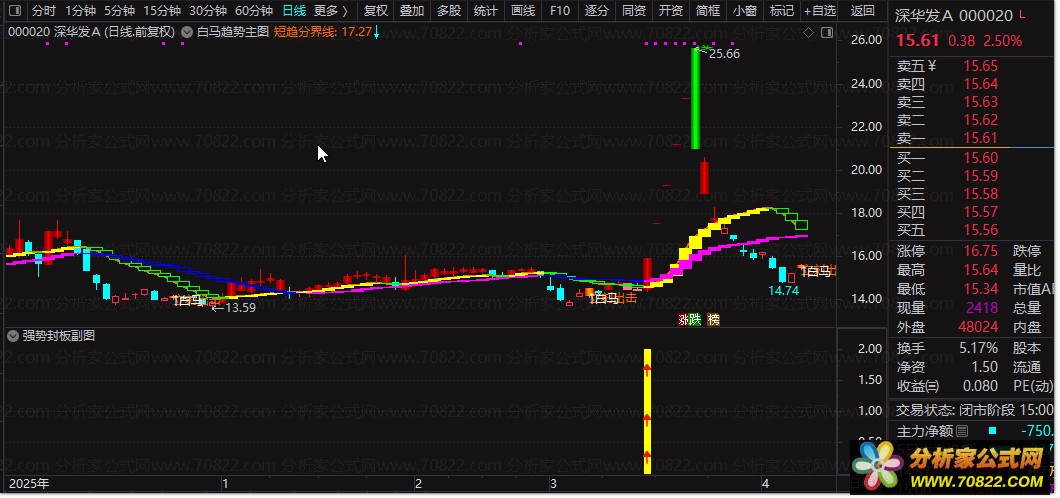Viewport: 1060px width, 498px height.
Task: Click the 榜 badge under the chart
Action: (713, 320)
